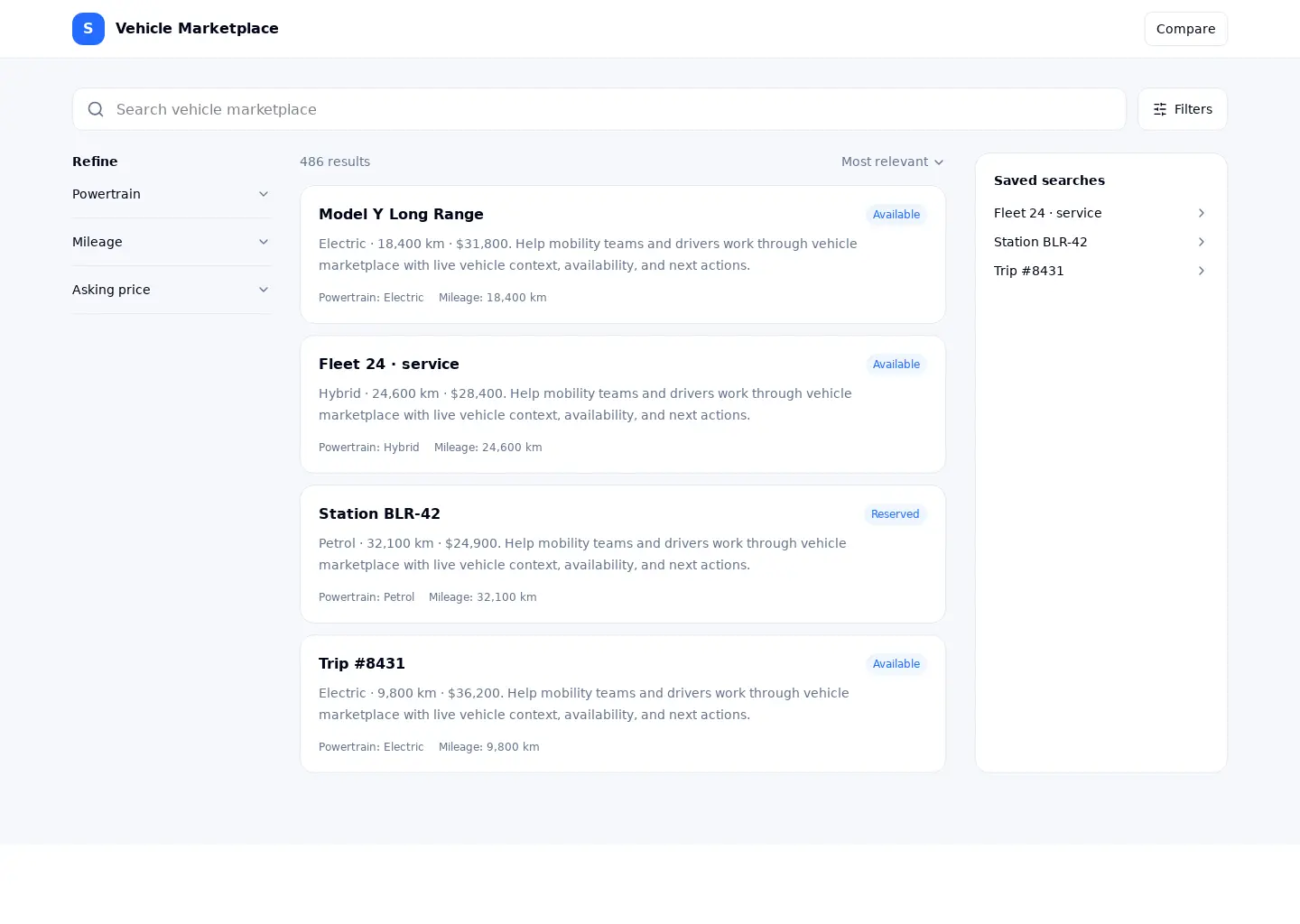Click Available badge on Fleet 24 result card
Viewport: 1300px width, 924px height.
(896, 365)
